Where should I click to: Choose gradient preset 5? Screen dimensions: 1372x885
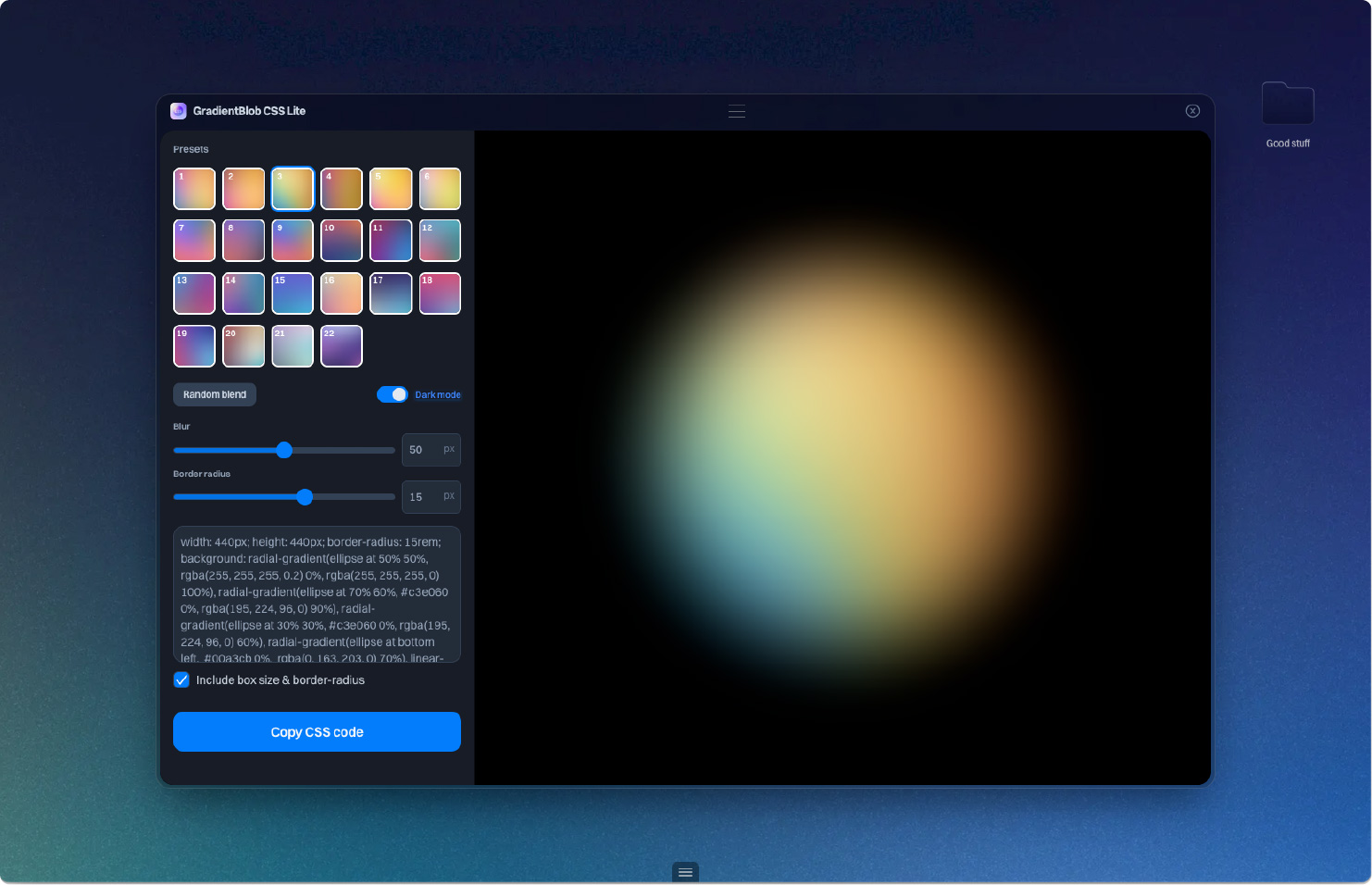[x=391, y=189]
